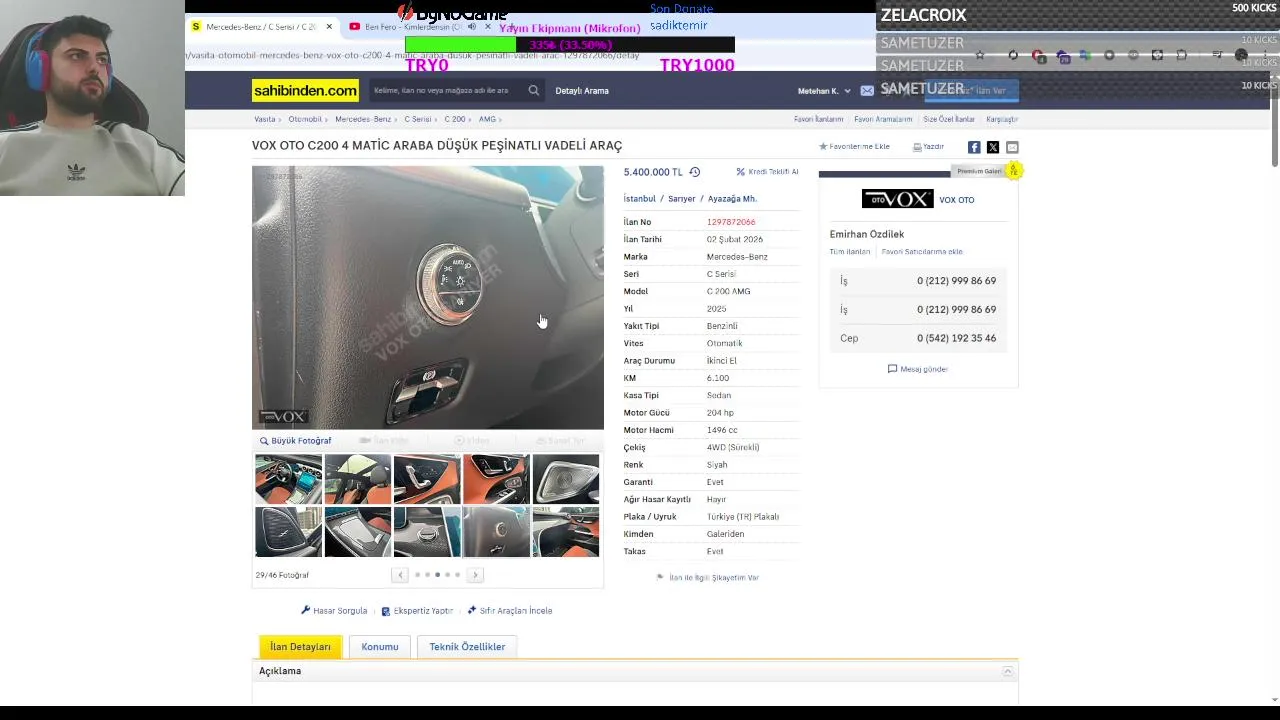Click Otomobil breadcrumb
This screenshot has width=1280, height=720.
point(305,119)
